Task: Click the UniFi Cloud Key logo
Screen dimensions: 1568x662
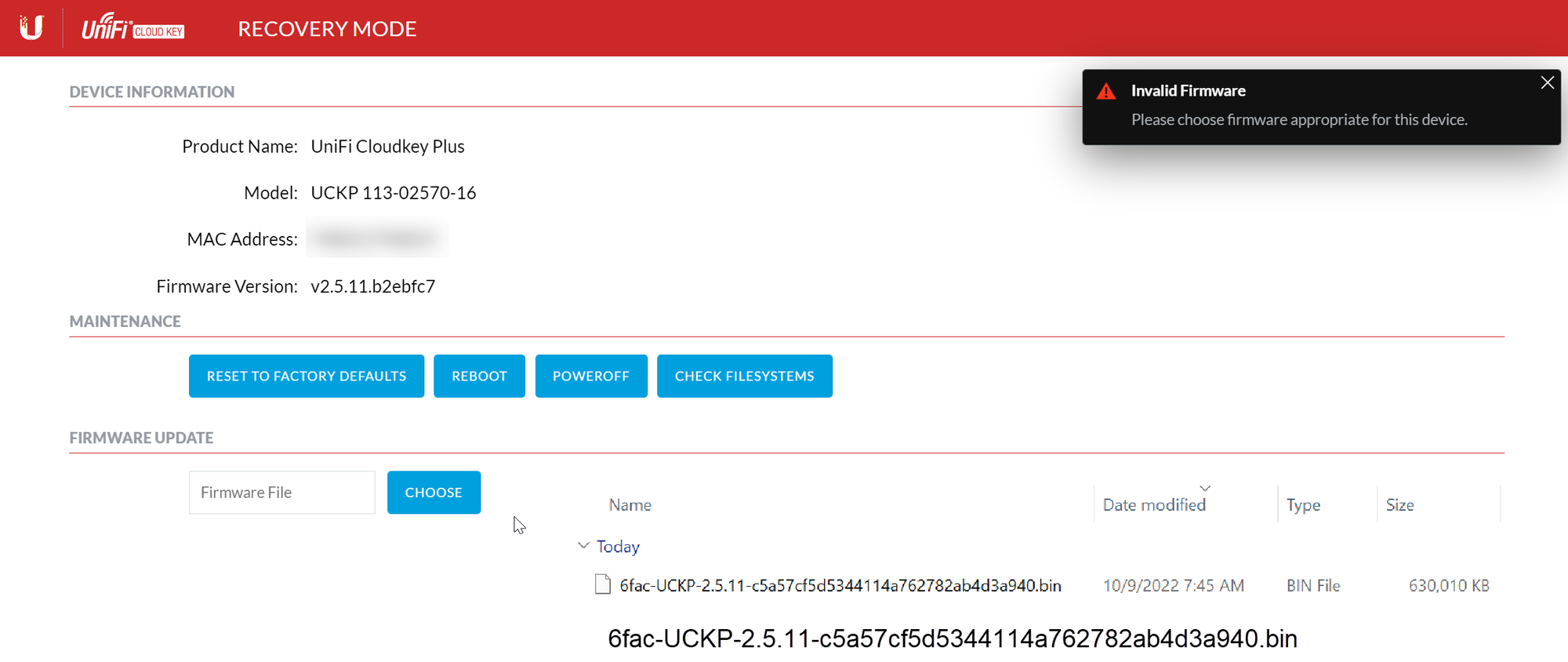Action: 133,28
